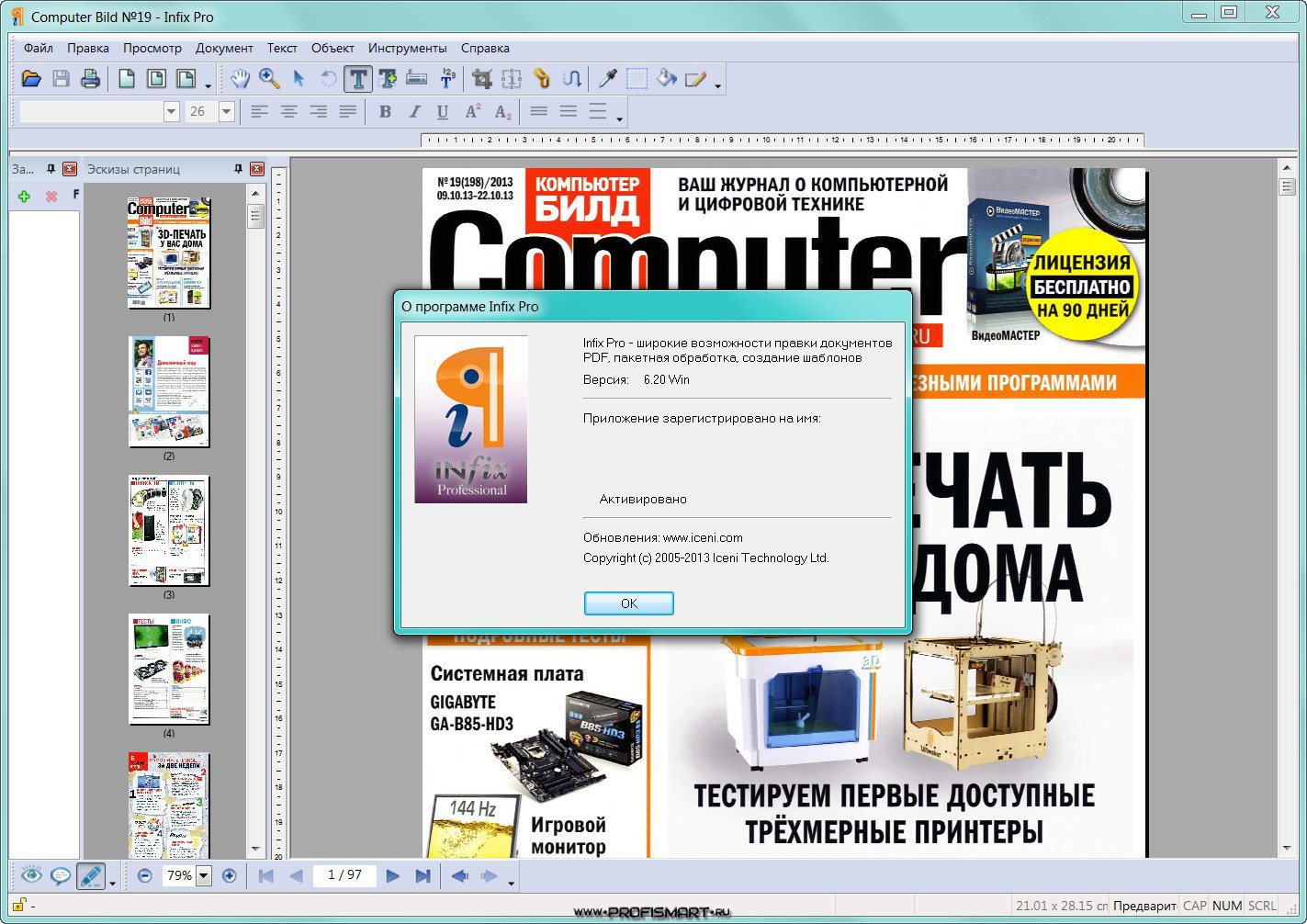This screenshot has height=924, width=1307.
Task: Toggle Bold formatting
Action: pyautogui.click(x=385, y=111)
